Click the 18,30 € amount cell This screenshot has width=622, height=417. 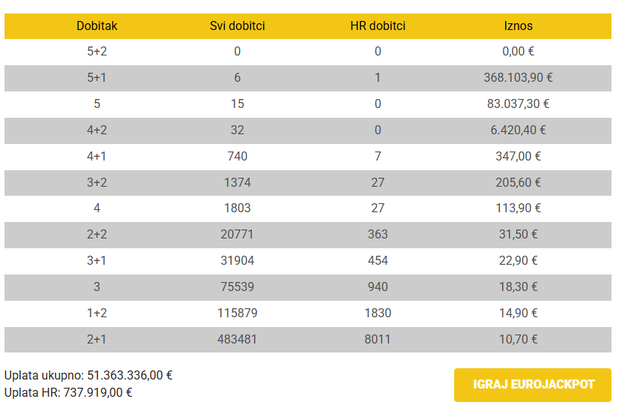(x=519, y=286)
